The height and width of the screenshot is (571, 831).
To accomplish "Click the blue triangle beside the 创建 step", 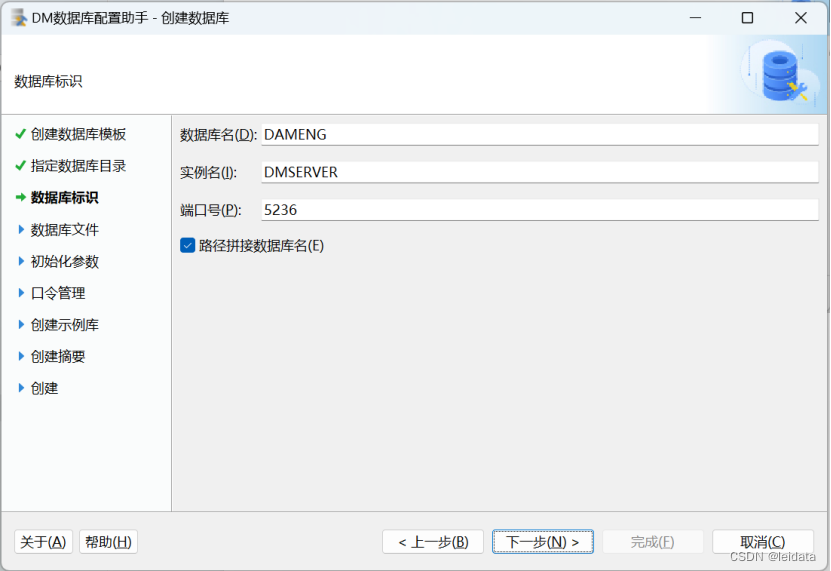I will click(x=21, y=388).
